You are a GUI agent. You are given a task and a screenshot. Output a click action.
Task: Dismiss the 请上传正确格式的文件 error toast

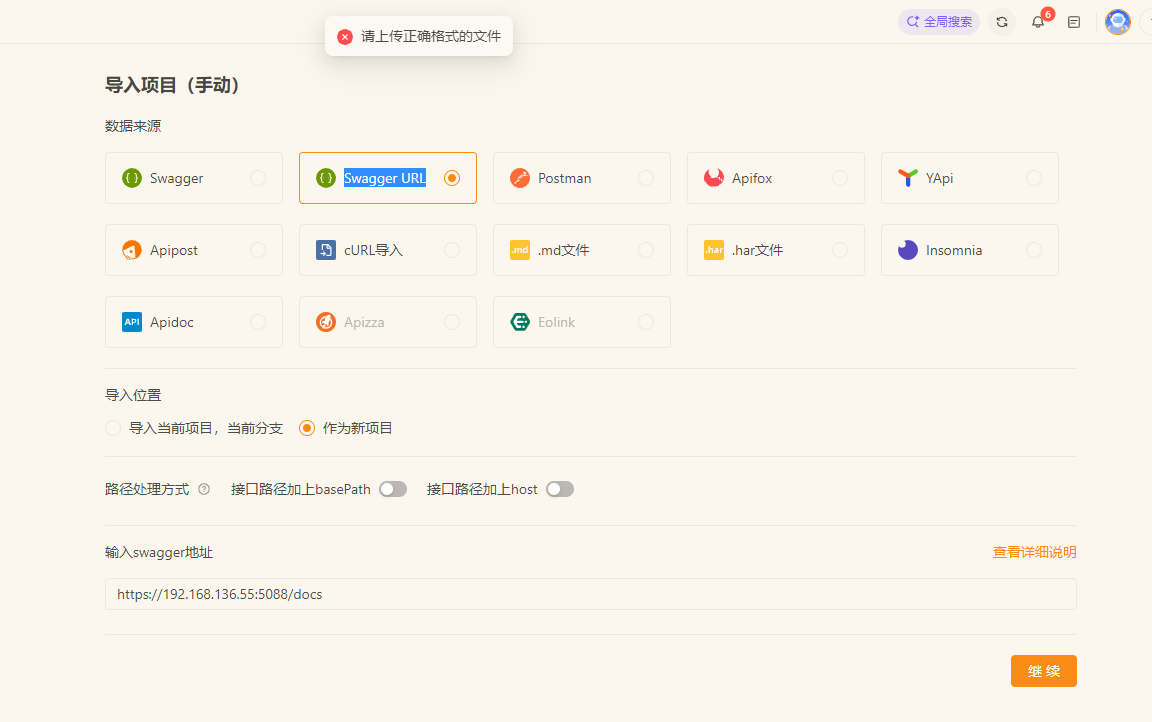[x=344, y=35]
